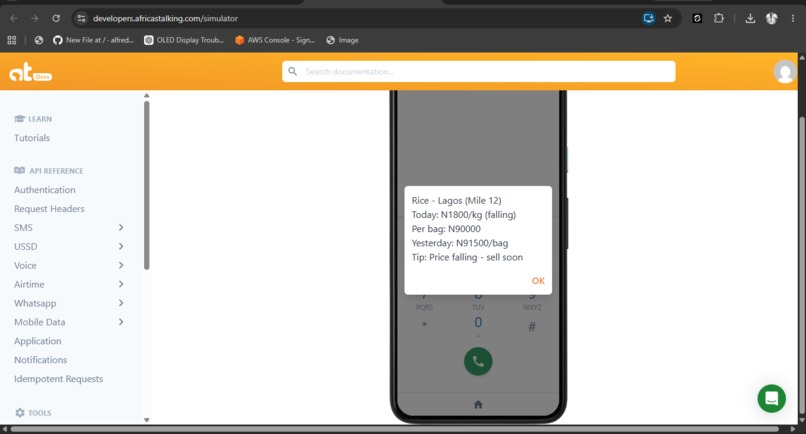806x434 pixels.
Task: Tap the hash key on dialpad
Action: tap(532, 326)
